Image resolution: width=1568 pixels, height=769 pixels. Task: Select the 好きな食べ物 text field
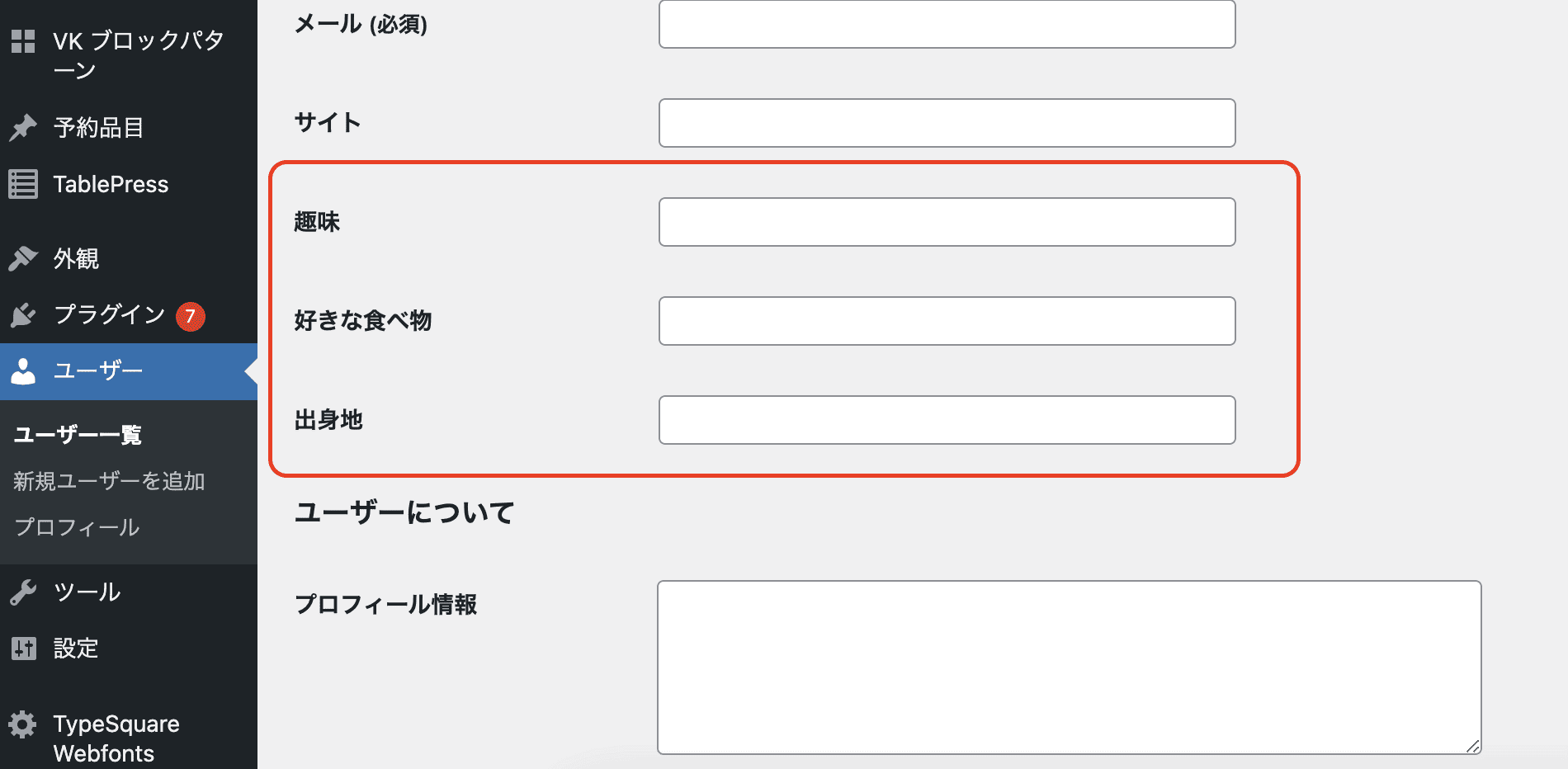946,321
